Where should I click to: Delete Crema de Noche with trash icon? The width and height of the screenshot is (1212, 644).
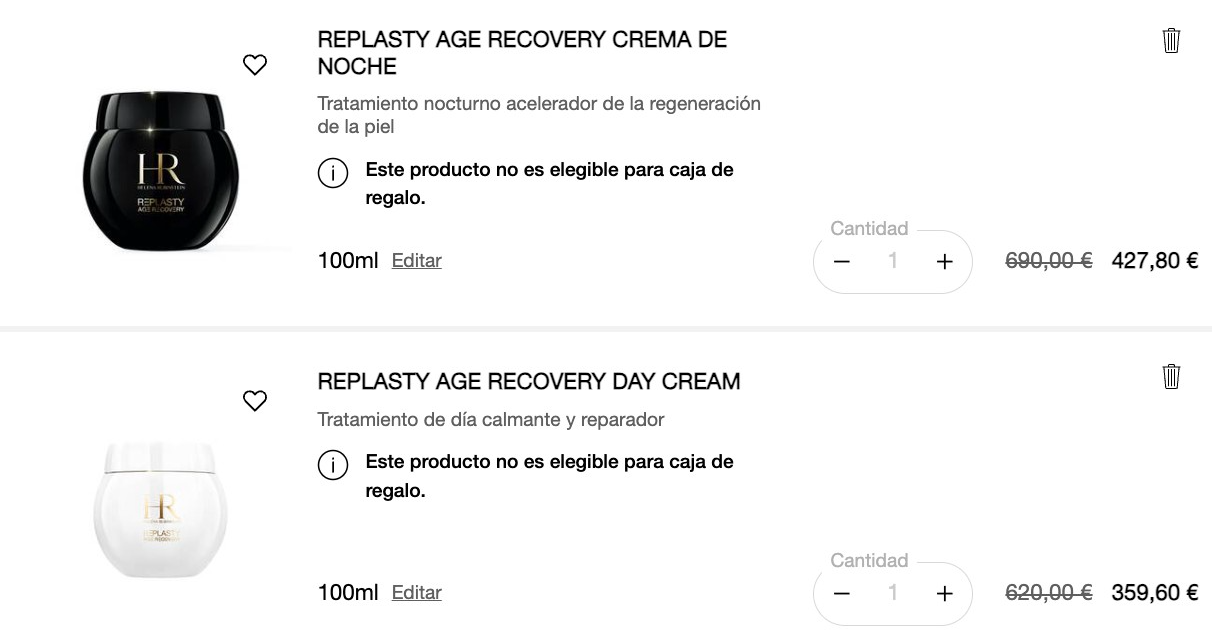1171,41
